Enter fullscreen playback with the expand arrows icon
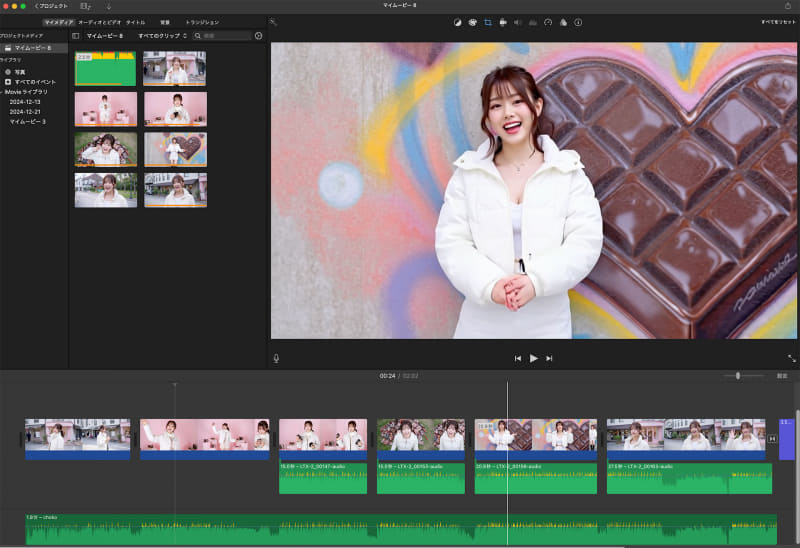The height and width of the screenshot is (548, 800). click(791, 358)
